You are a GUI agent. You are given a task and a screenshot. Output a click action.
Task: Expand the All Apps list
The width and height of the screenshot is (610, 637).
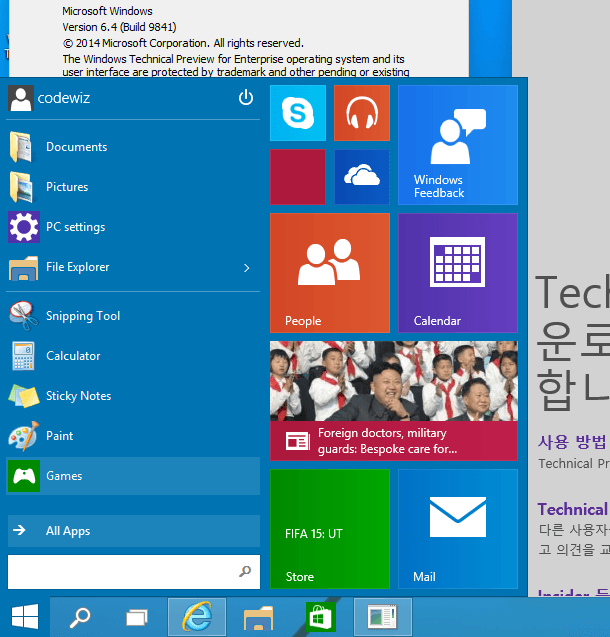click(x=133, y=531)
